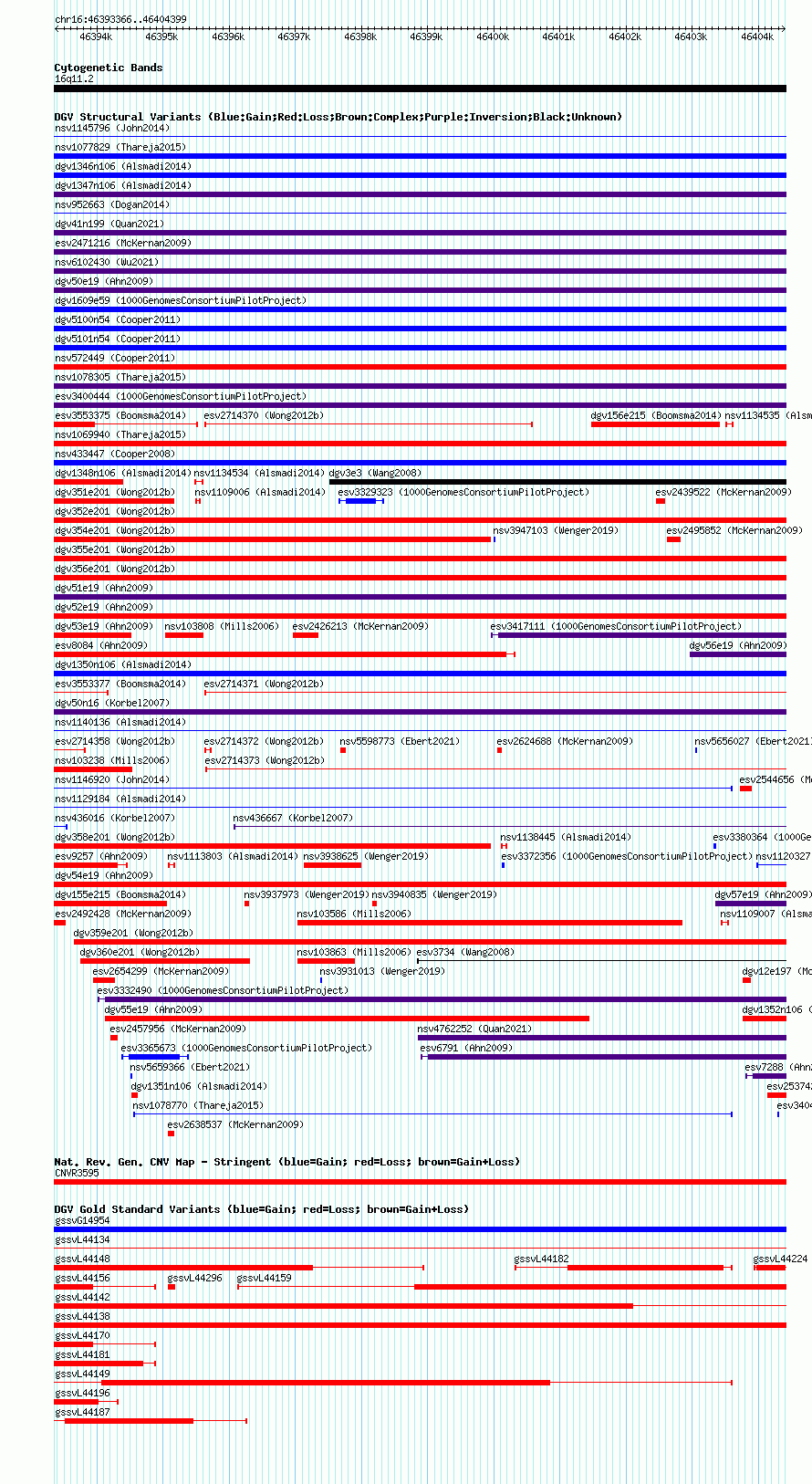
Task: Open variant nsv1138445 (Alsmadi2014)
Action: (566, 837)
